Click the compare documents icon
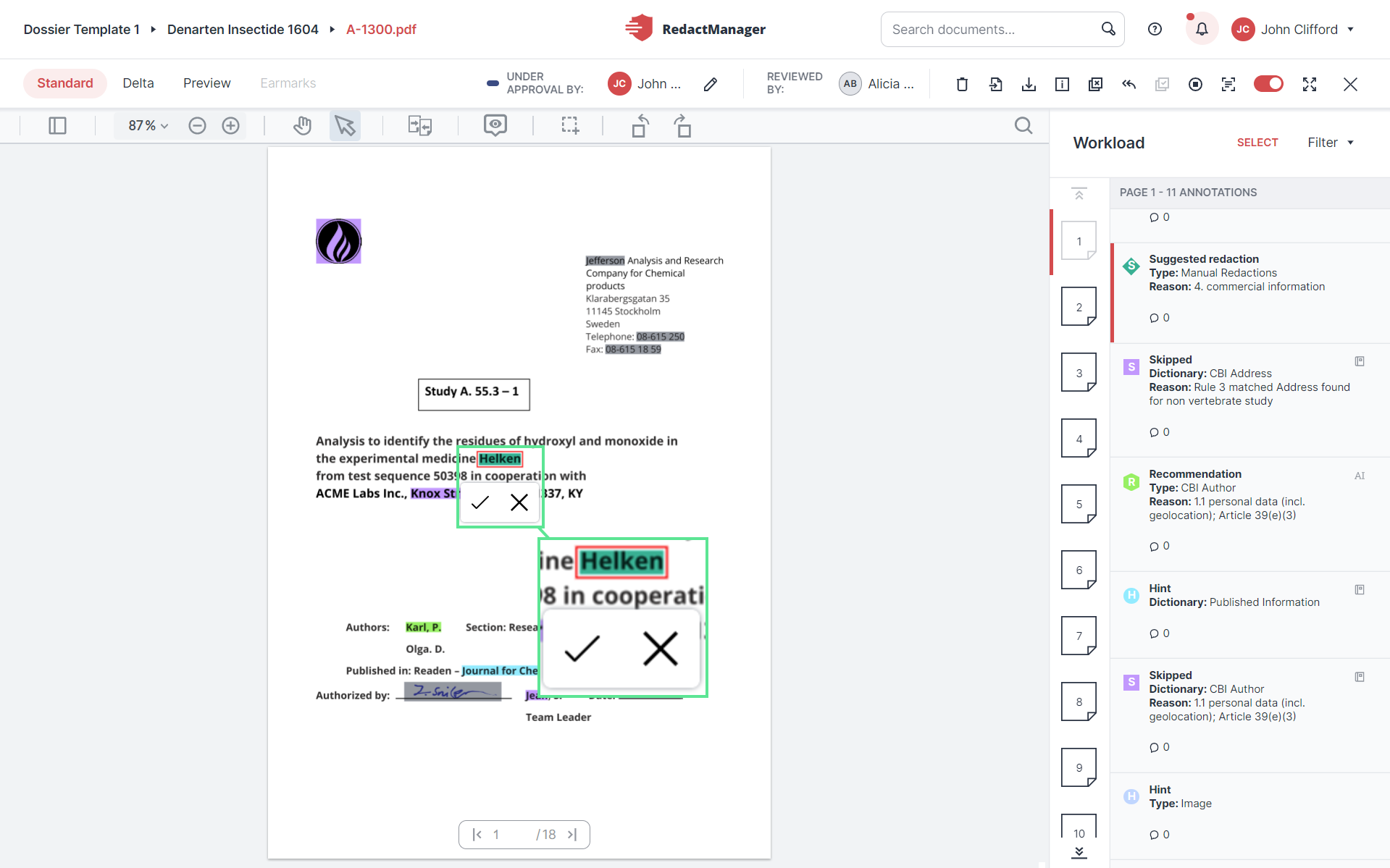The height and width of the screenshot is (868, 1390). pyautogui.click(x=420, y=126)
